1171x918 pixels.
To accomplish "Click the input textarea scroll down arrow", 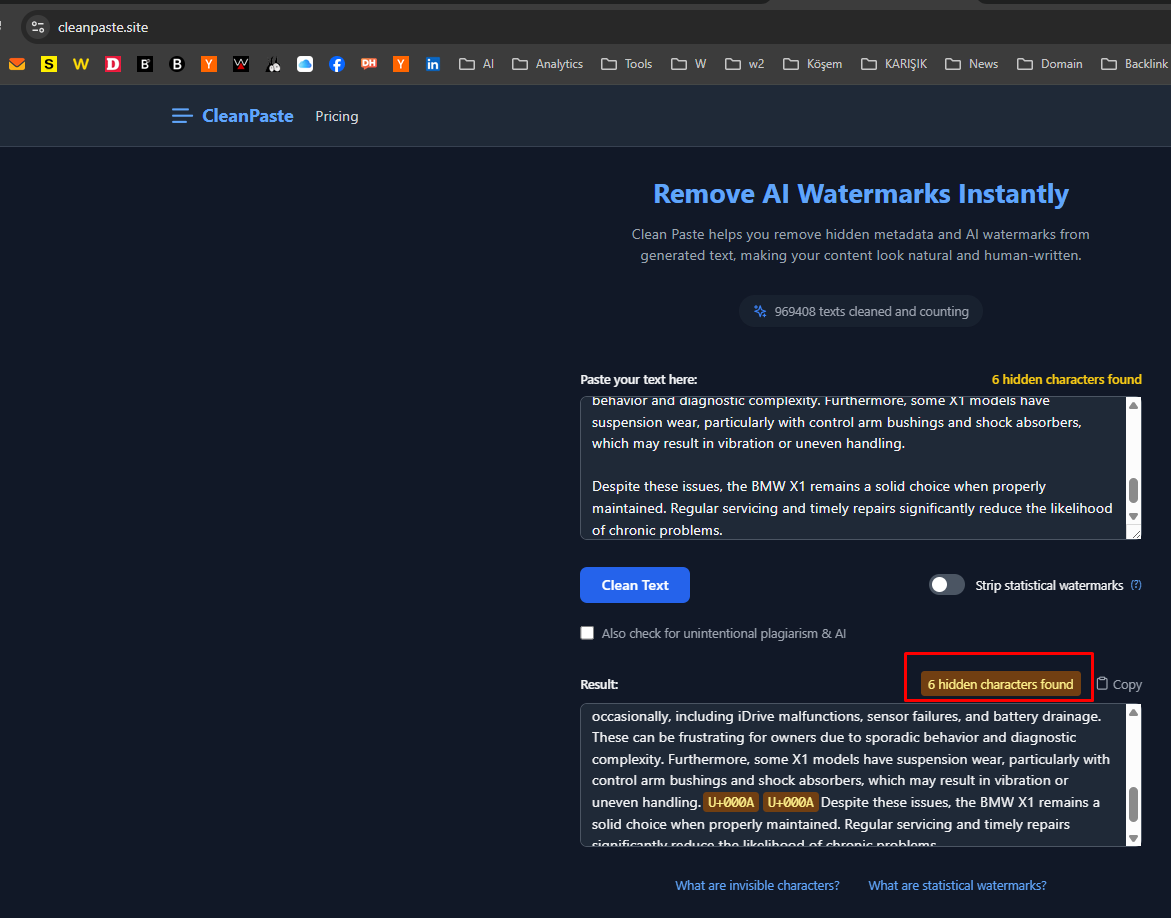I will [1133, 516].
